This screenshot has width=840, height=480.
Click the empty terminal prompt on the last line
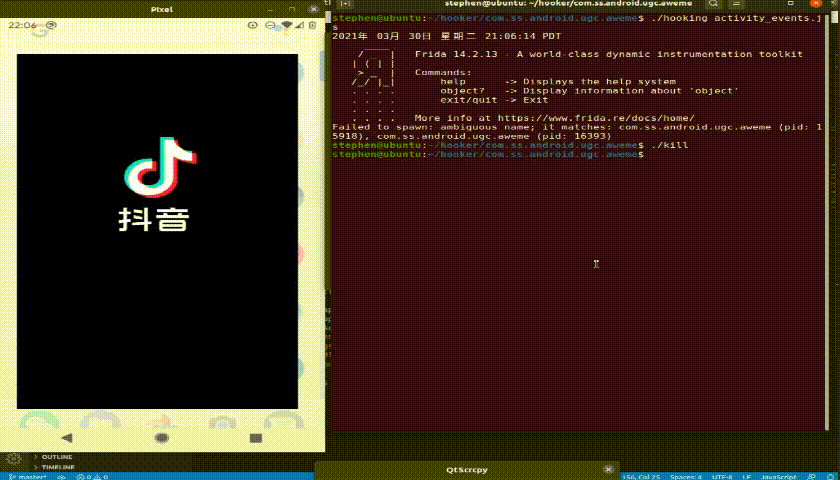tap(488, 154)
